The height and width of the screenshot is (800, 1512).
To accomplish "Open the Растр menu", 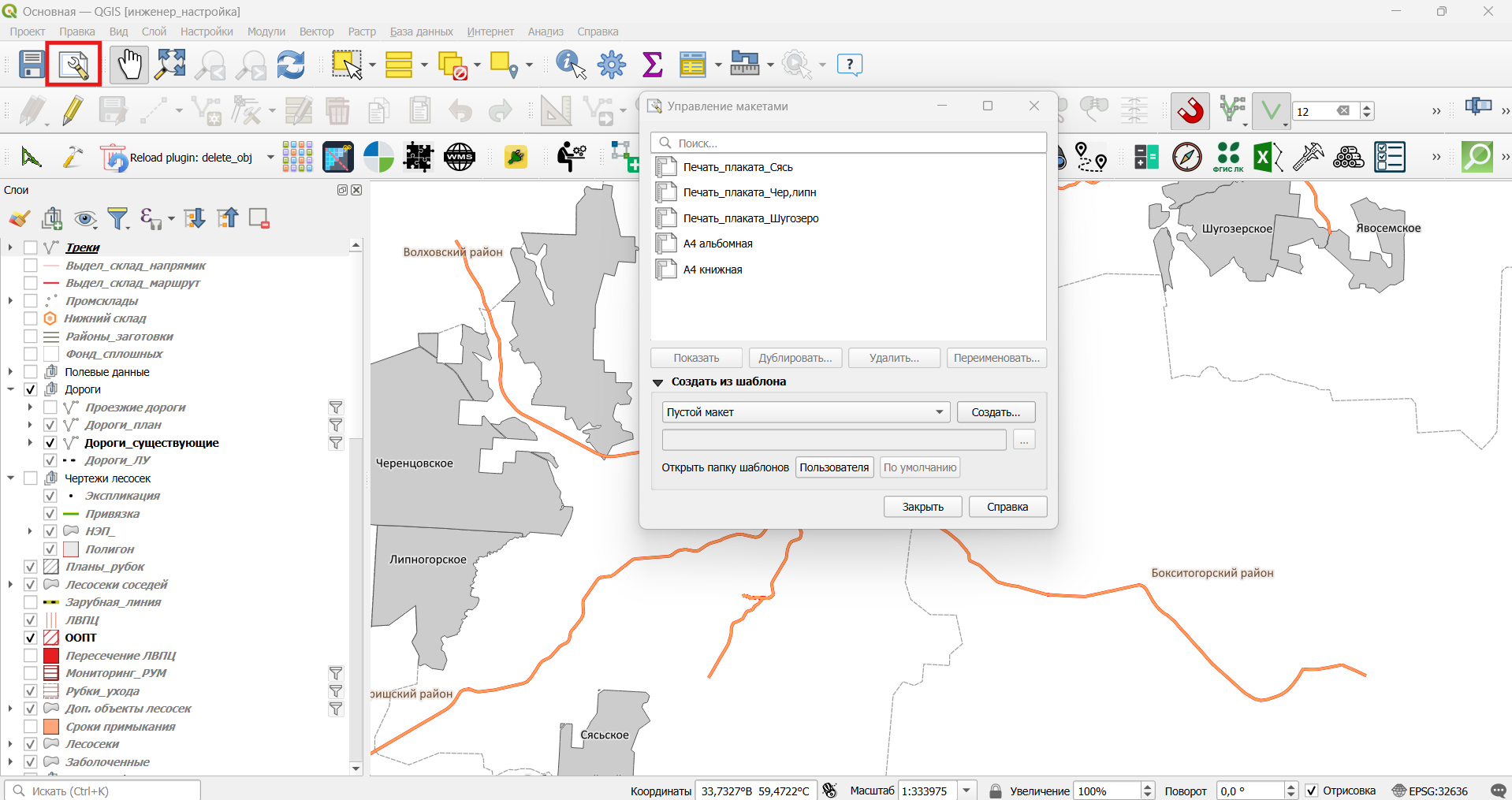I will point(362,32).
